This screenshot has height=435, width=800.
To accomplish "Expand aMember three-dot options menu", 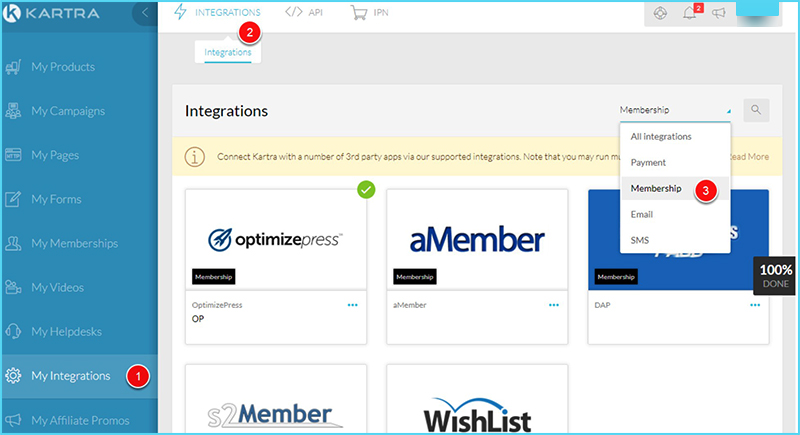I will pyautogui.click(x=554, y=305).
